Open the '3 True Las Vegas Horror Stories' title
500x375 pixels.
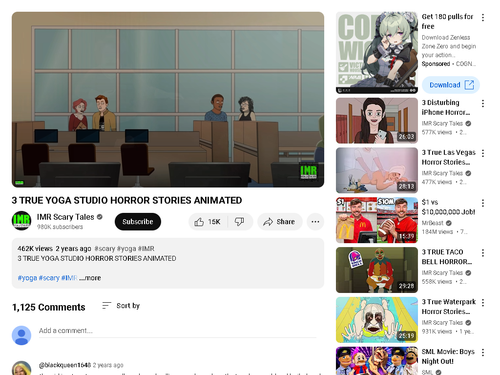tap(449, 157)
